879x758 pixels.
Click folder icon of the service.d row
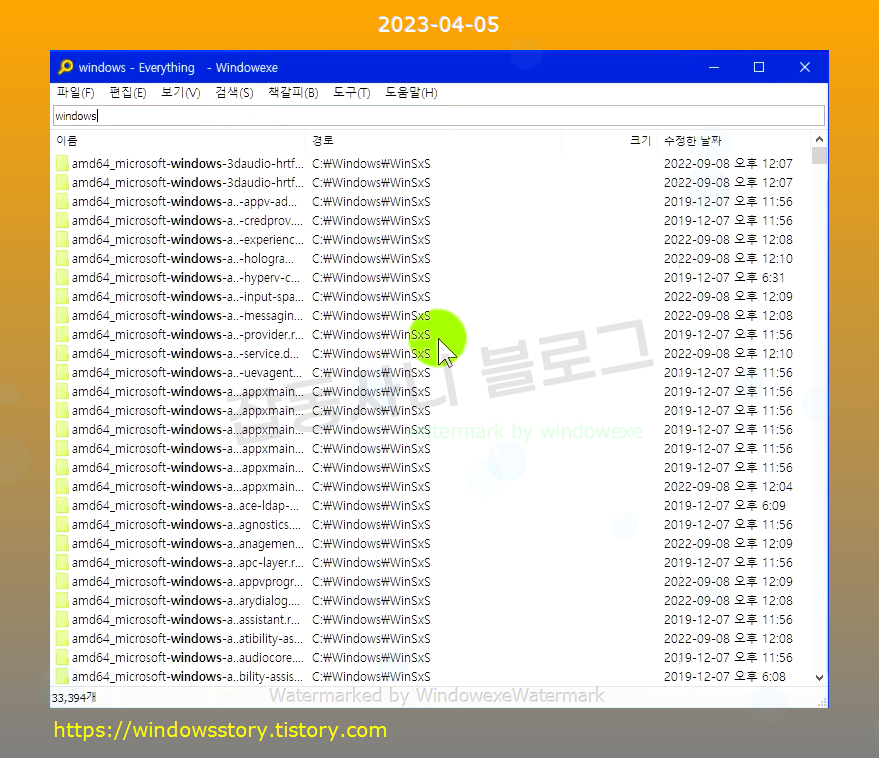[x=62, y=354]
